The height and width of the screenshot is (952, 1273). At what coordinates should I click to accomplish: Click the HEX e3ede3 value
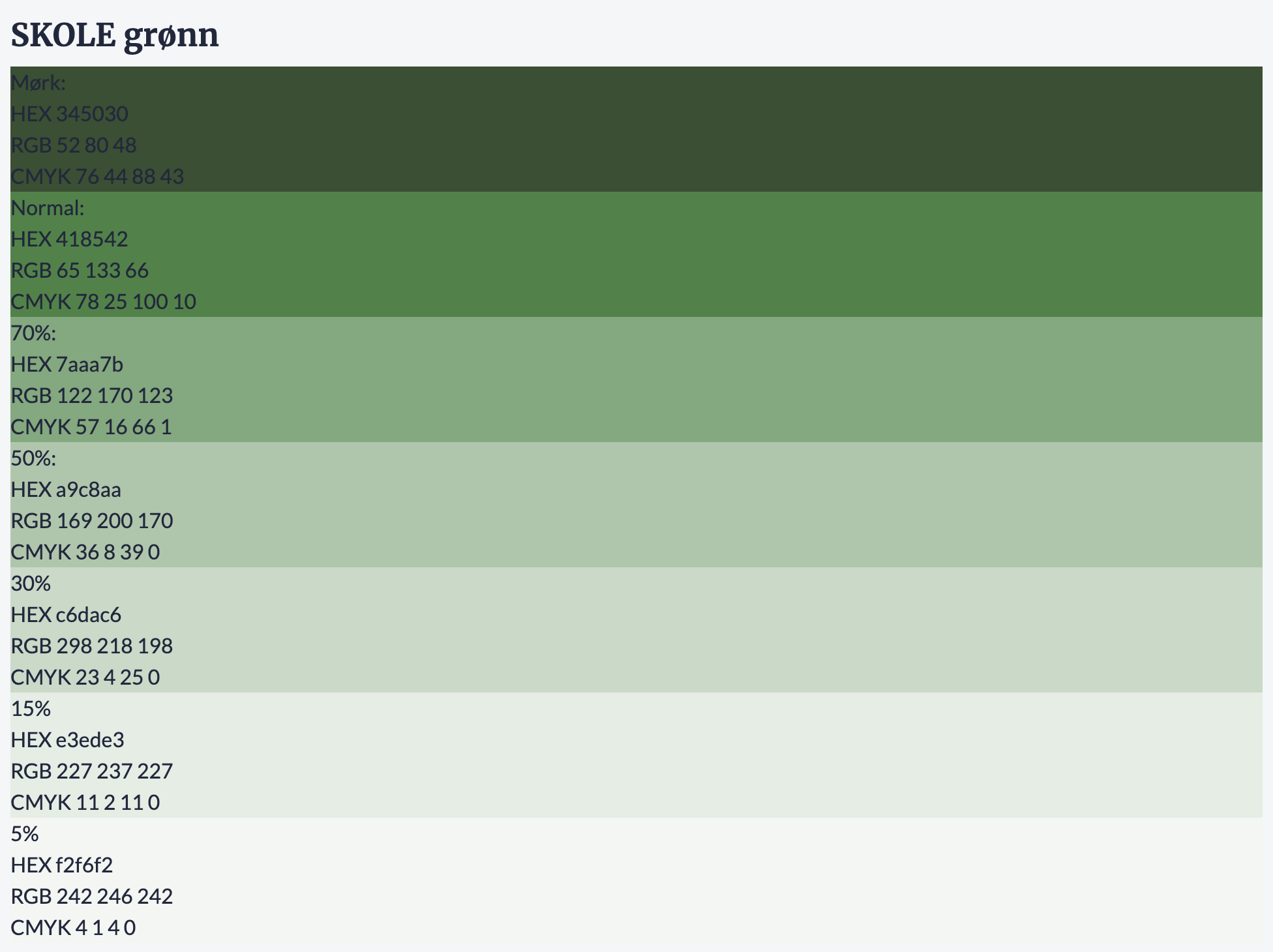(x=68, y=740)
